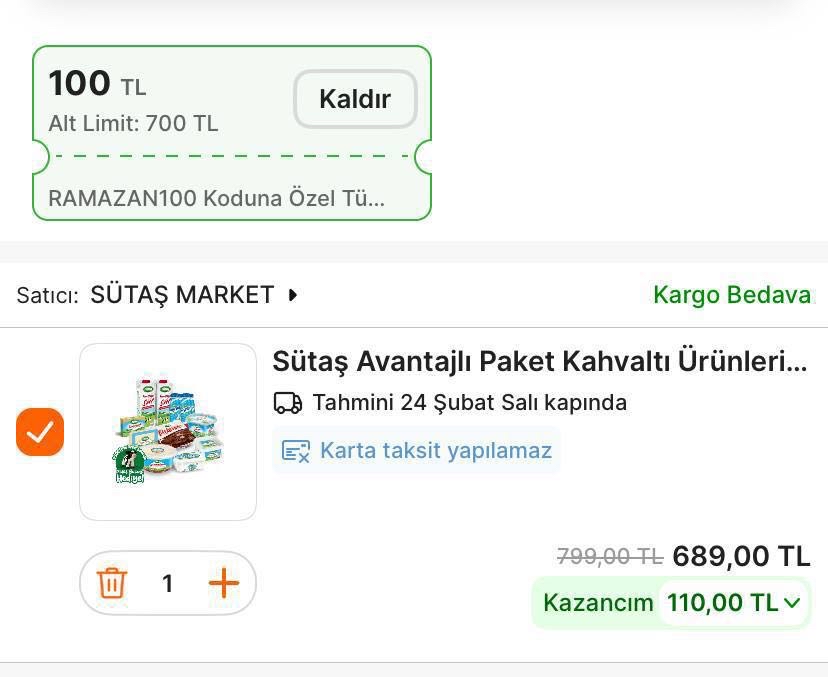Click the card installment icon
This screenshot has height=677, width=828.
pos(296,451)
